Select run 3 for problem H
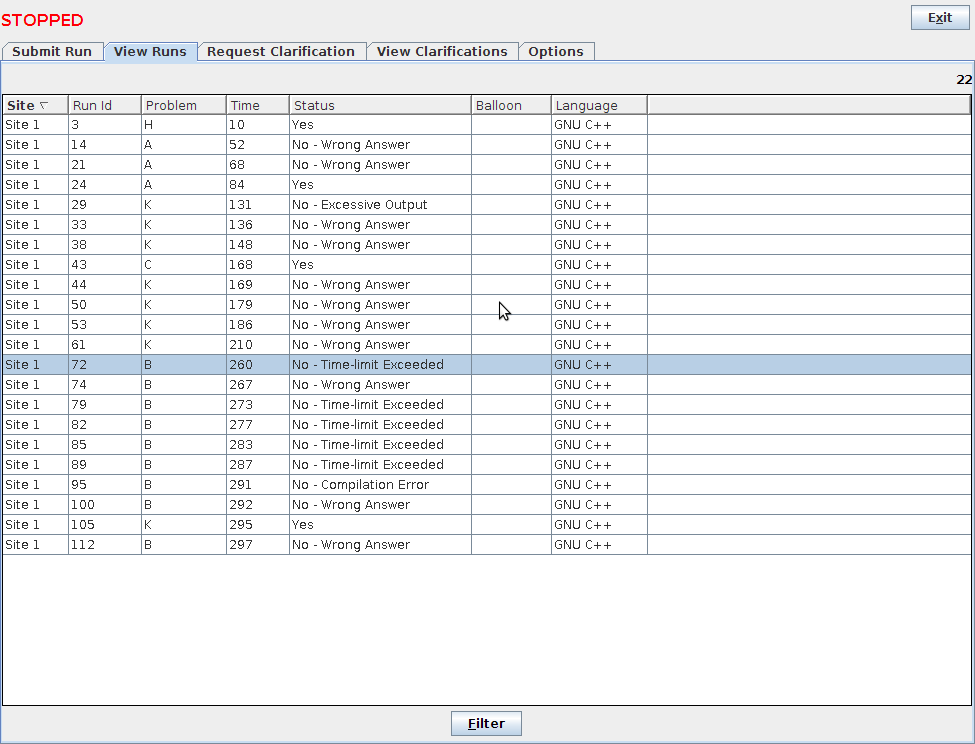 tap(300, 125)
